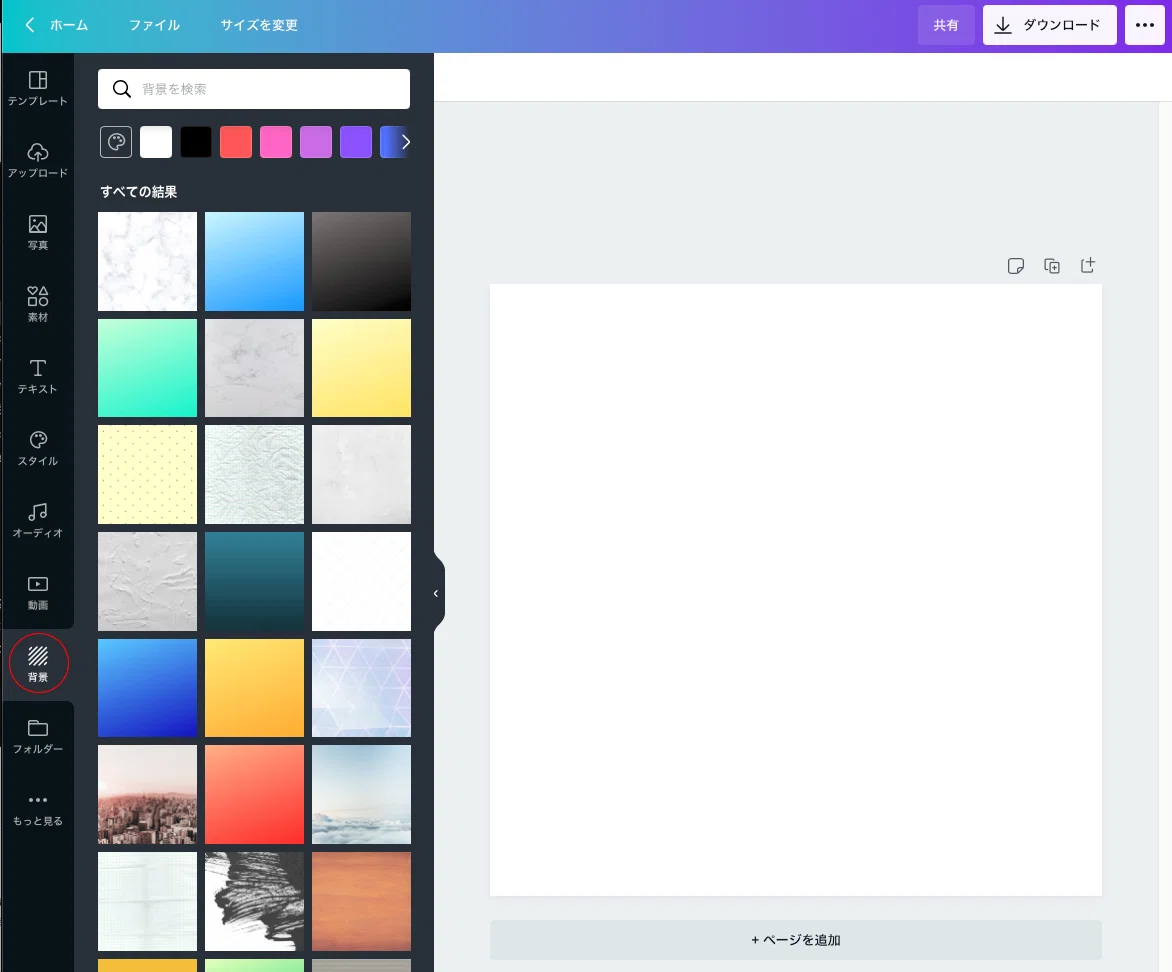Click the add notes icon above canvas
Viewport: 1172px width, 972px height.
(1015, 266)
